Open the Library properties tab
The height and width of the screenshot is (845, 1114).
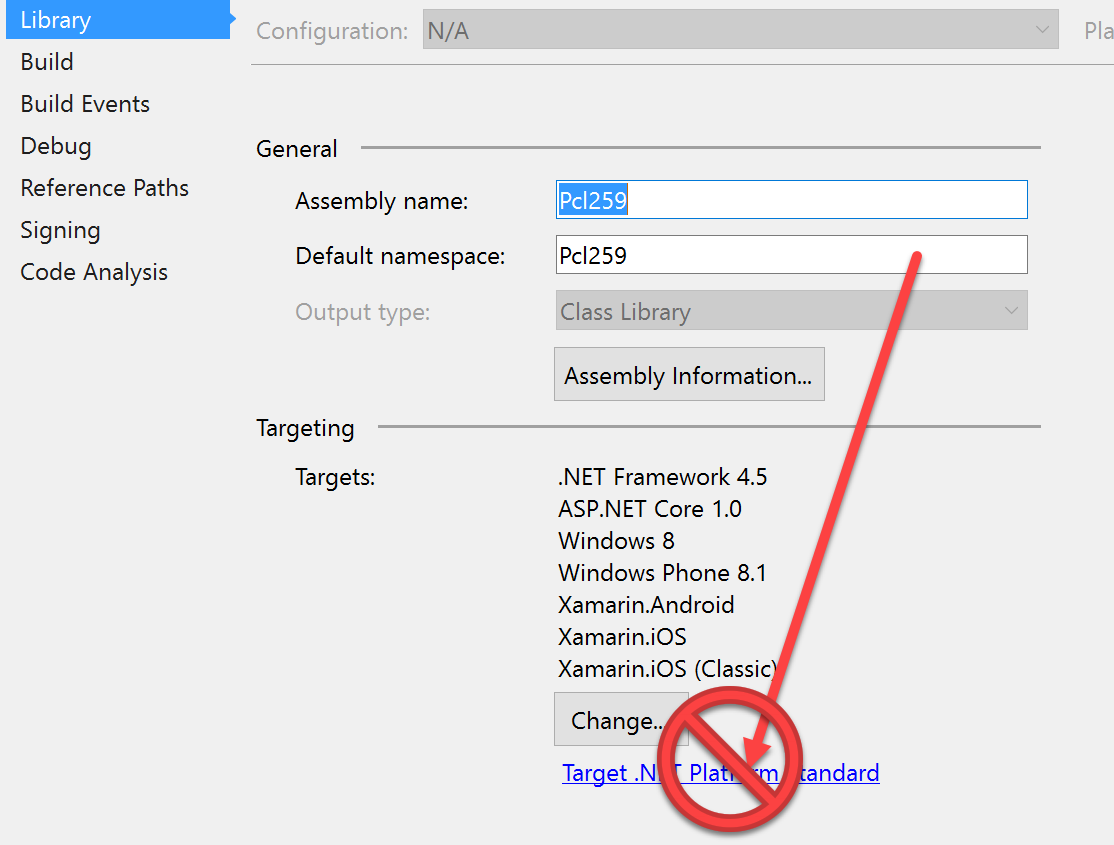[118, 19]
